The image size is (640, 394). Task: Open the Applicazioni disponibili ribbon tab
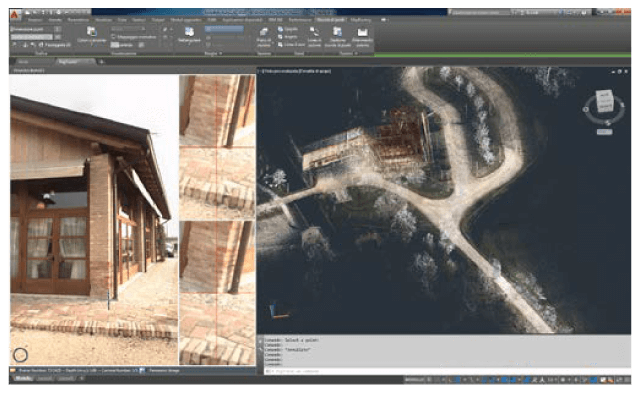pos(242,20)
